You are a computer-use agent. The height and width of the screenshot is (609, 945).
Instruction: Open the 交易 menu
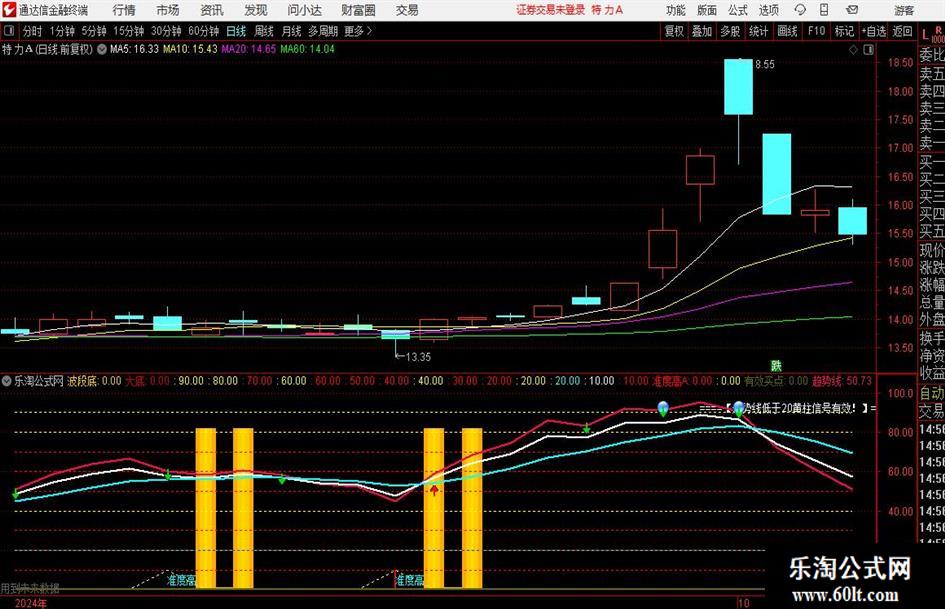(407, 10)
